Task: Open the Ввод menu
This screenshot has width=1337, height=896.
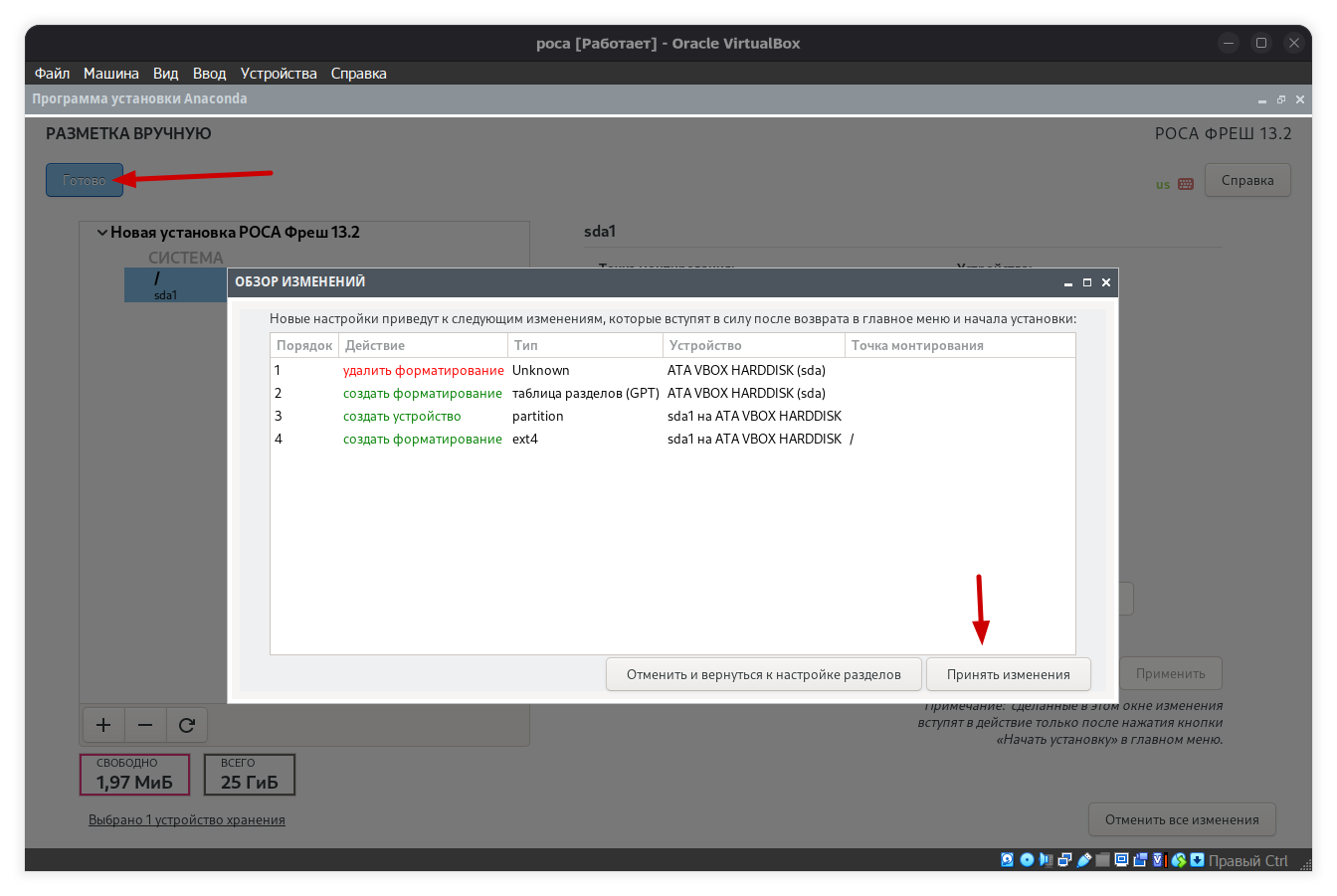Action: pyautogui.click(x=209, y=74)
